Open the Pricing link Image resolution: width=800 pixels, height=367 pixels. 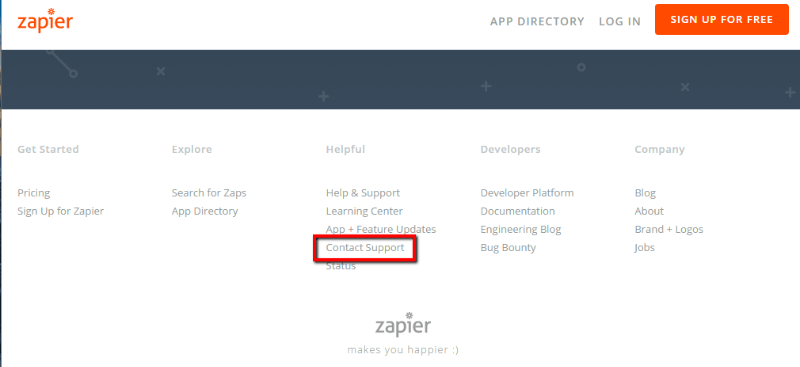click(34, 193)
